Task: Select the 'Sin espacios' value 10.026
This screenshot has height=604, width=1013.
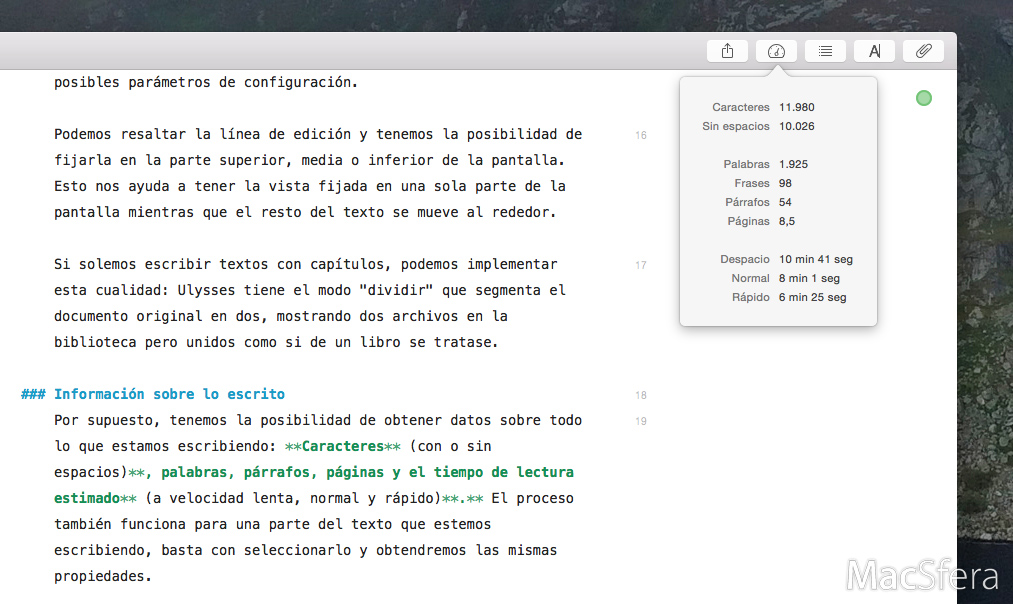Action: click(797, 126)
